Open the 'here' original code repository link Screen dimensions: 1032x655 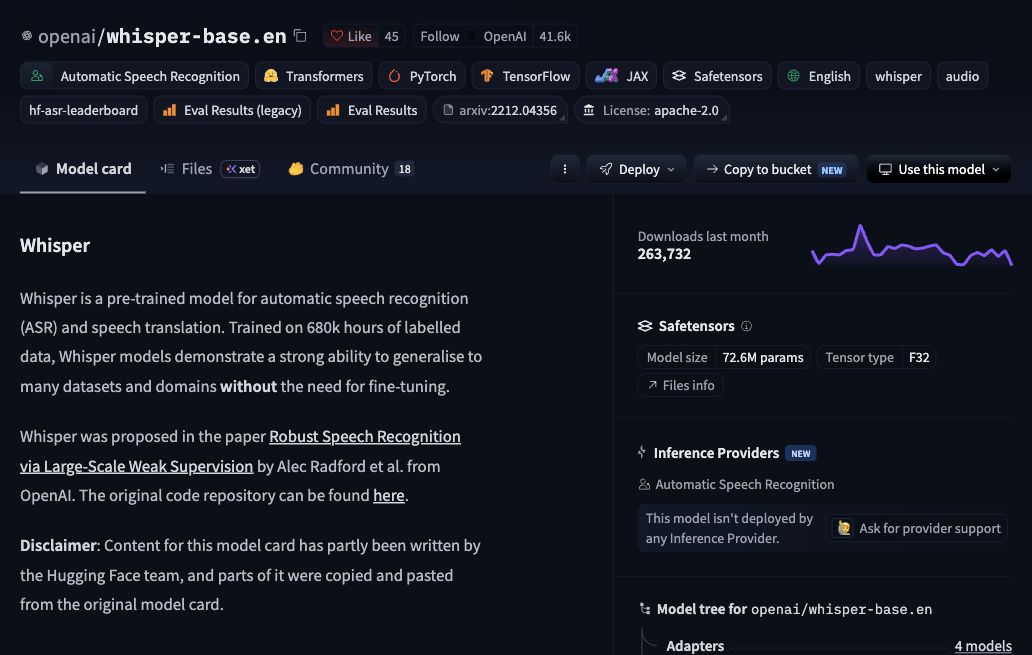(388, 495)
